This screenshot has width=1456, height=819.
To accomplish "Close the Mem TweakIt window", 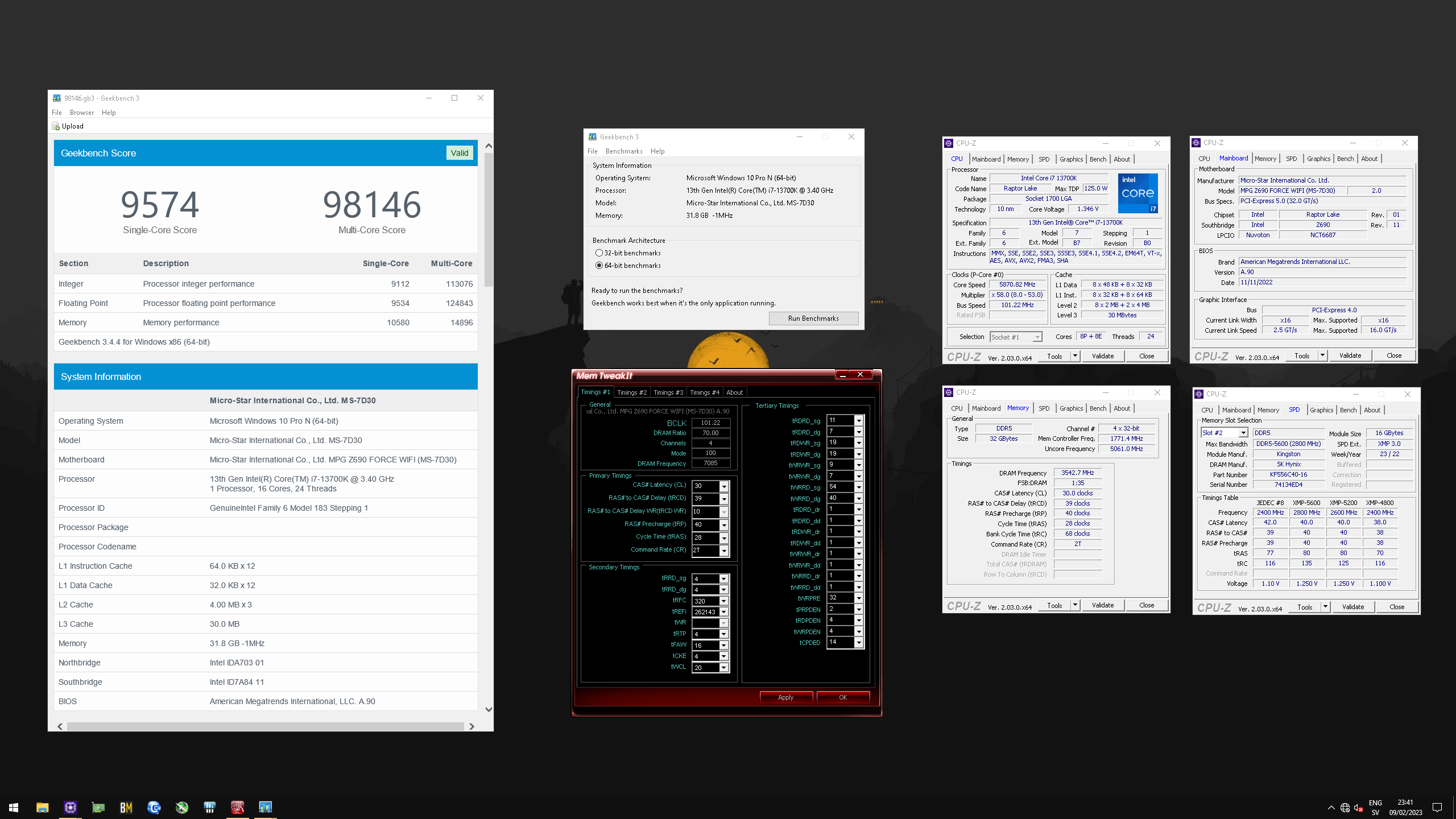I will (861, 374).
